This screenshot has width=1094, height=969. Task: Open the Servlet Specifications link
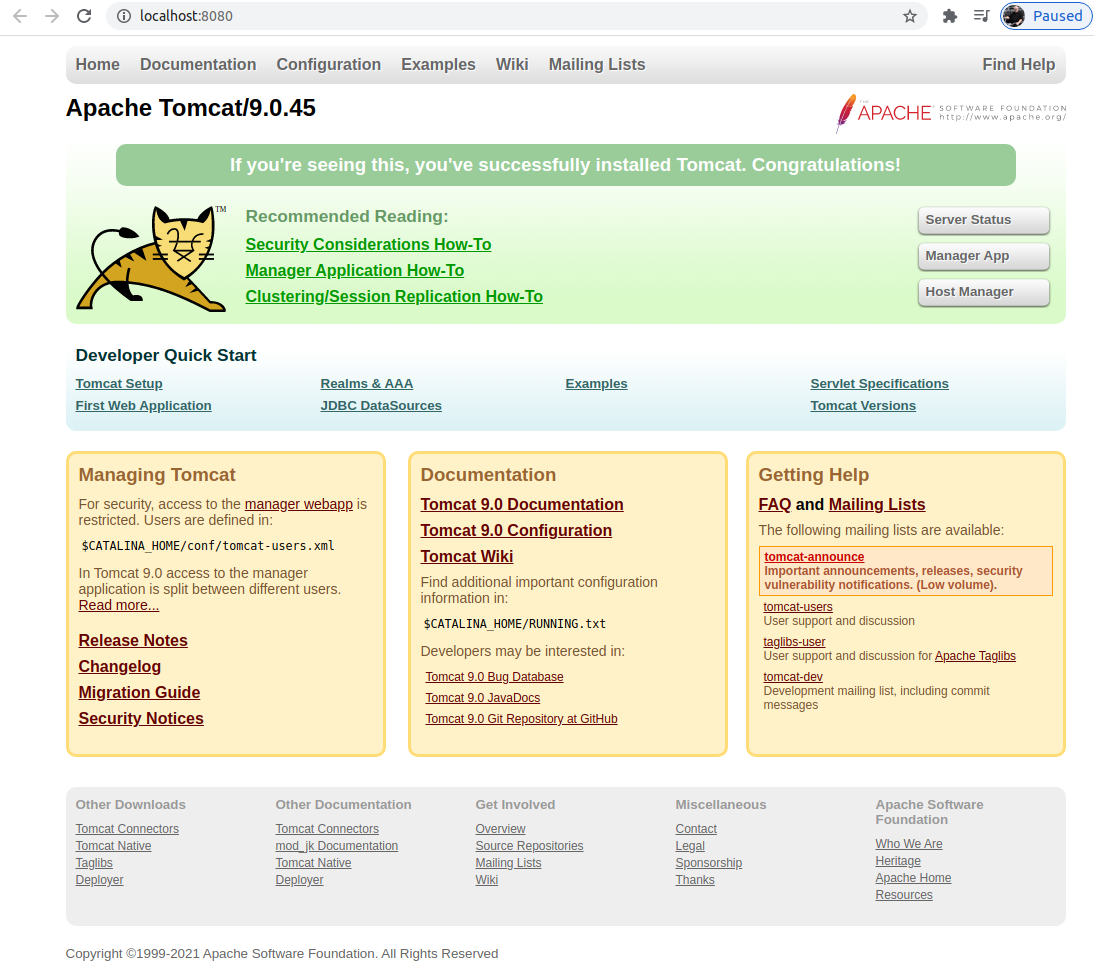click(879, 384)
